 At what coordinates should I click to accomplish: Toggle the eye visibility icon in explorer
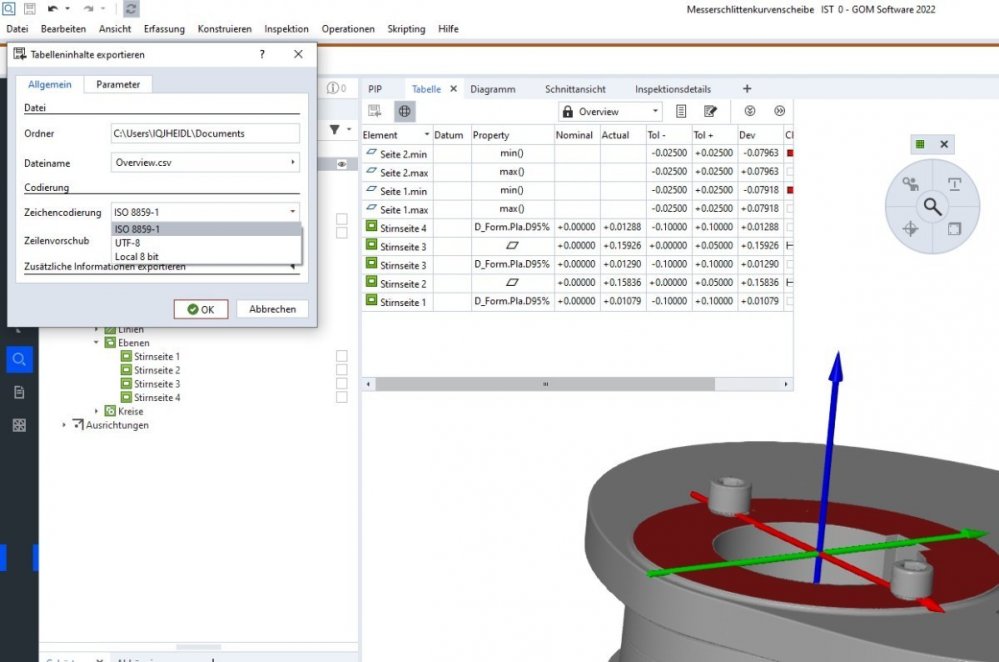(x=341, y=164)
